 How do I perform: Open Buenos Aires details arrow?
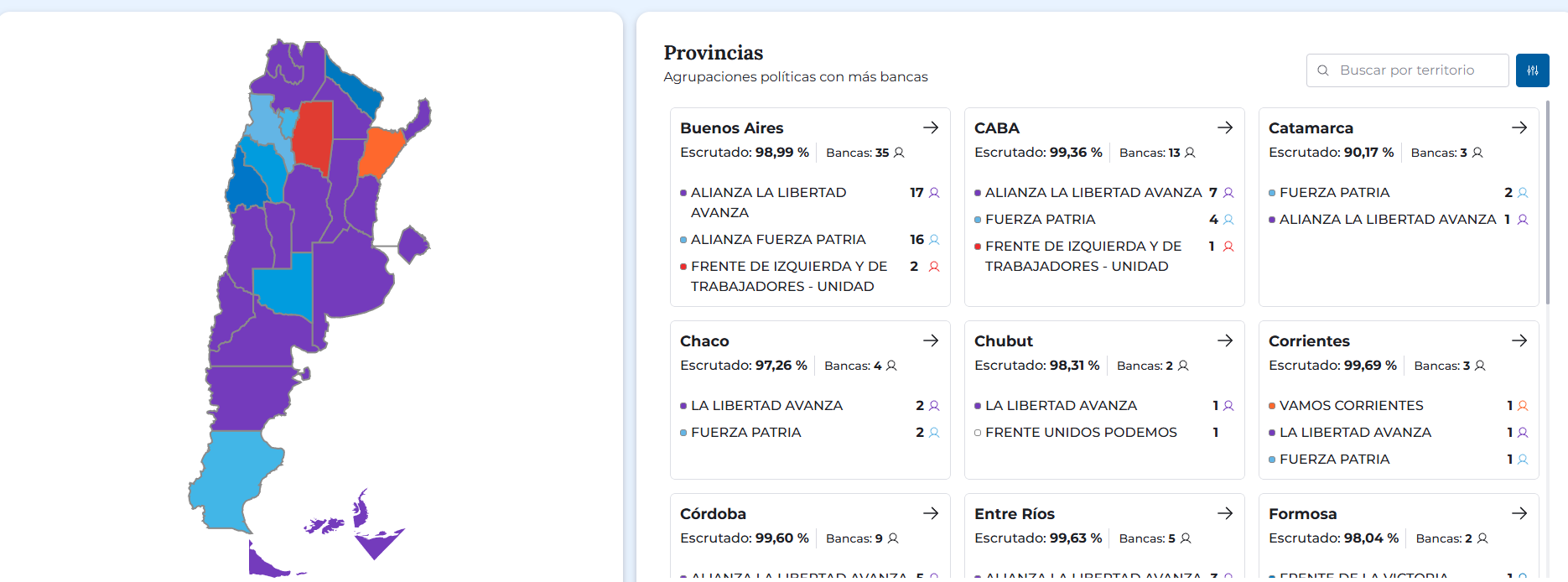[x=931, y=127]
